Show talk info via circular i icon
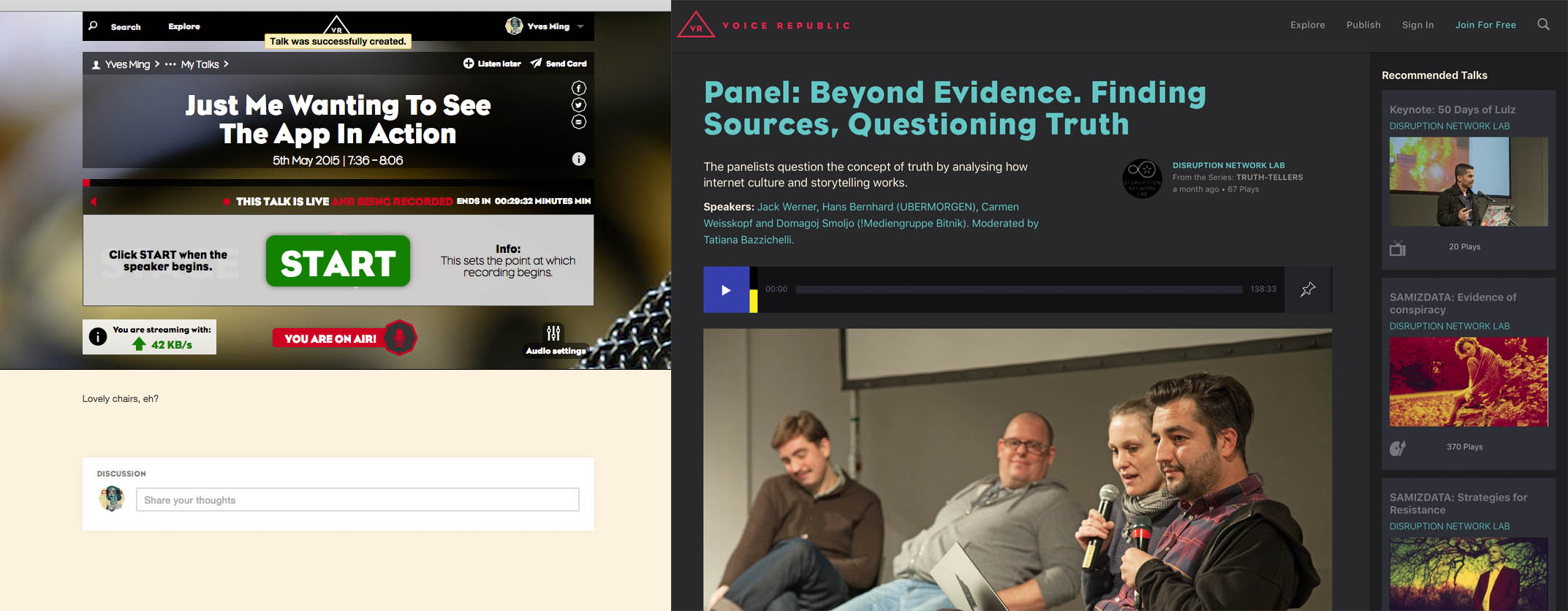The width and height of the screenshot is (1568, 611). (x=578, y=159)
